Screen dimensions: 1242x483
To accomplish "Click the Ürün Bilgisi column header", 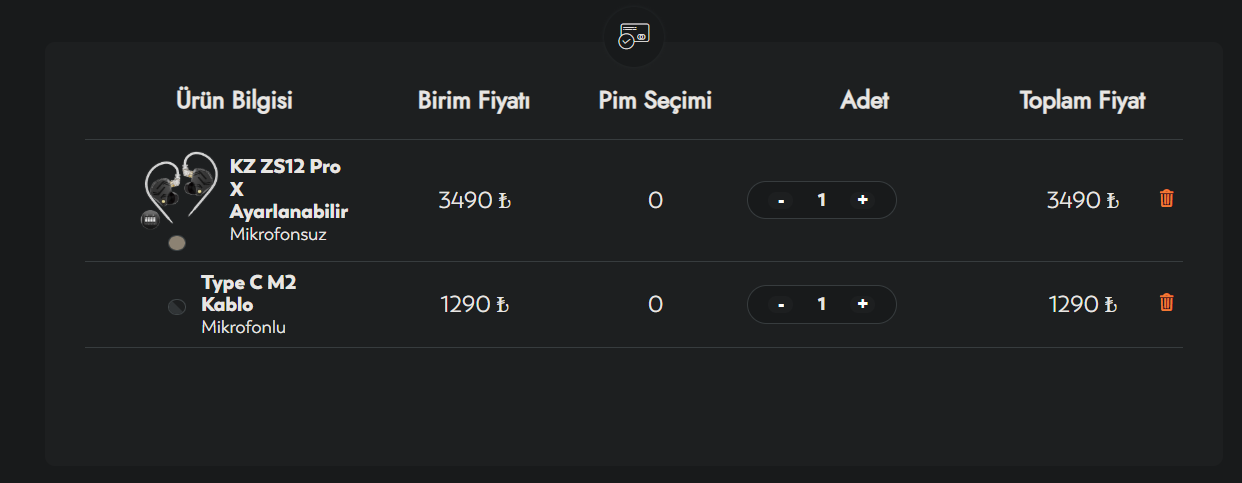I will [234, 101].
